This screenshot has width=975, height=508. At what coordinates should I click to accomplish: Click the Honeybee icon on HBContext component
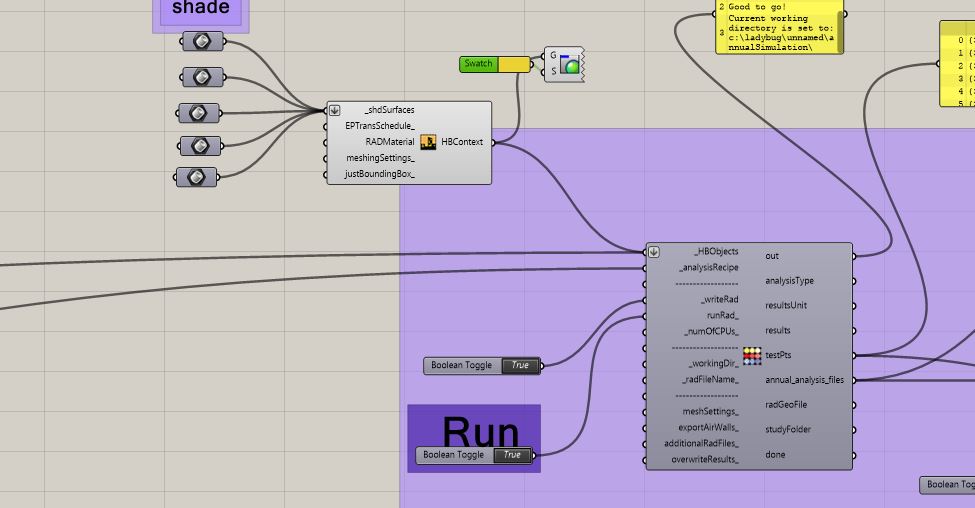[428, 142]
